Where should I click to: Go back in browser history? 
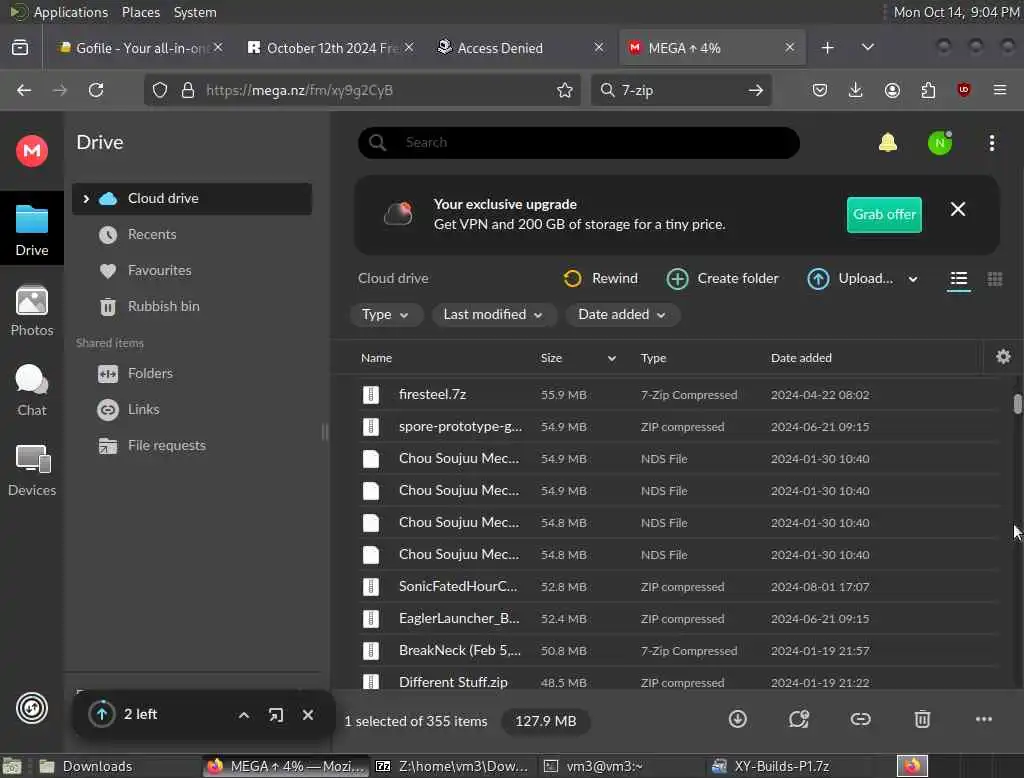pyautogui.click(x=24, y=90)
